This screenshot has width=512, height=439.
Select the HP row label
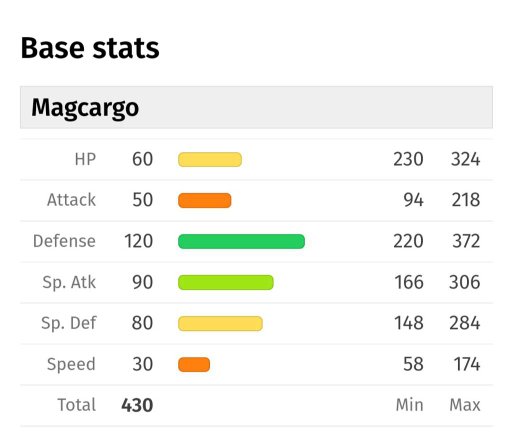coord(85,159)
